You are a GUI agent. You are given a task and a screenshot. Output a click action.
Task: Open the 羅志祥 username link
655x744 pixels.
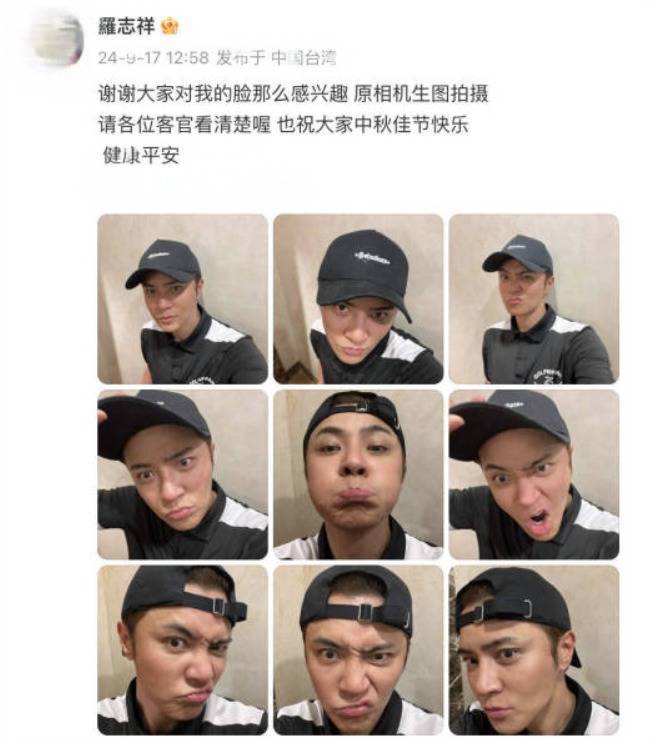[x=127, y=26]
